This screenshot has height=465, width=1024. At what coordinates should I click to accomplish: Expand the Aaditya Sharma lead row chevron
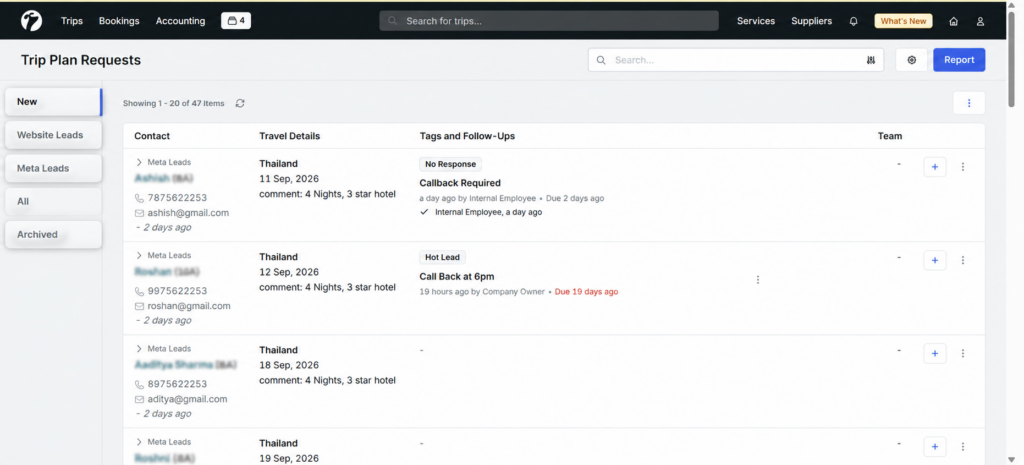138,349
